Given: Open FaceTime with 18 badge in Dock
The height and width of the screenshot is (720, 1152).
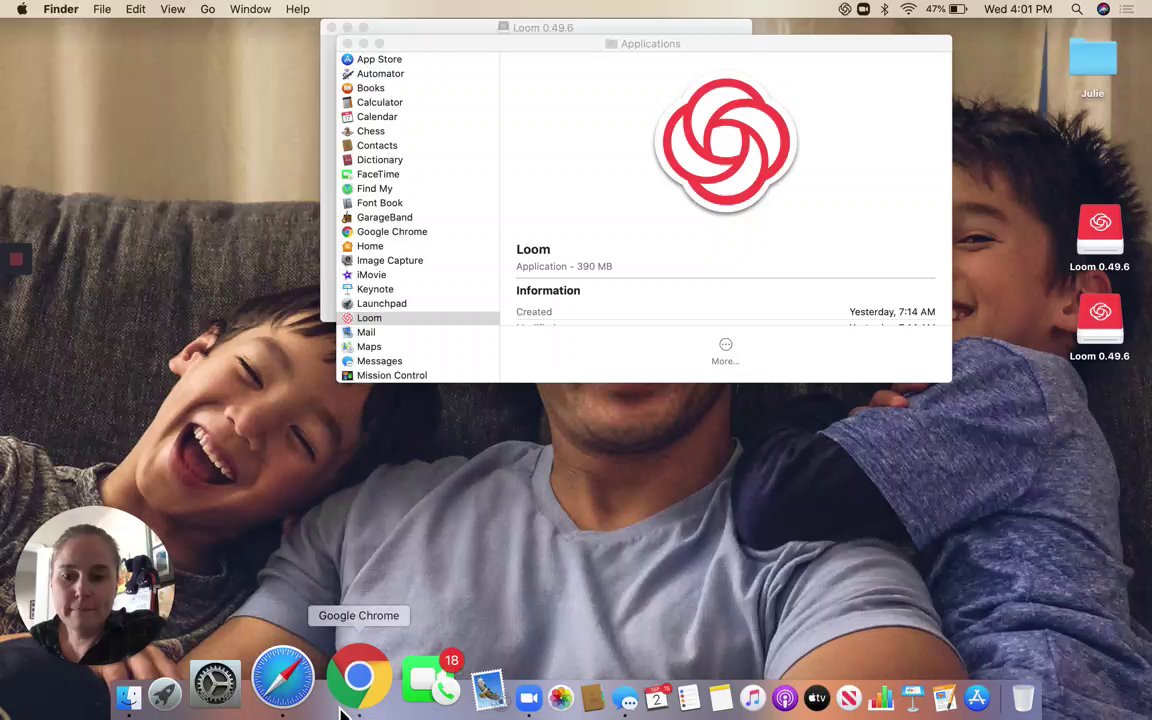Looking at the screenshot, I should 431,680.
